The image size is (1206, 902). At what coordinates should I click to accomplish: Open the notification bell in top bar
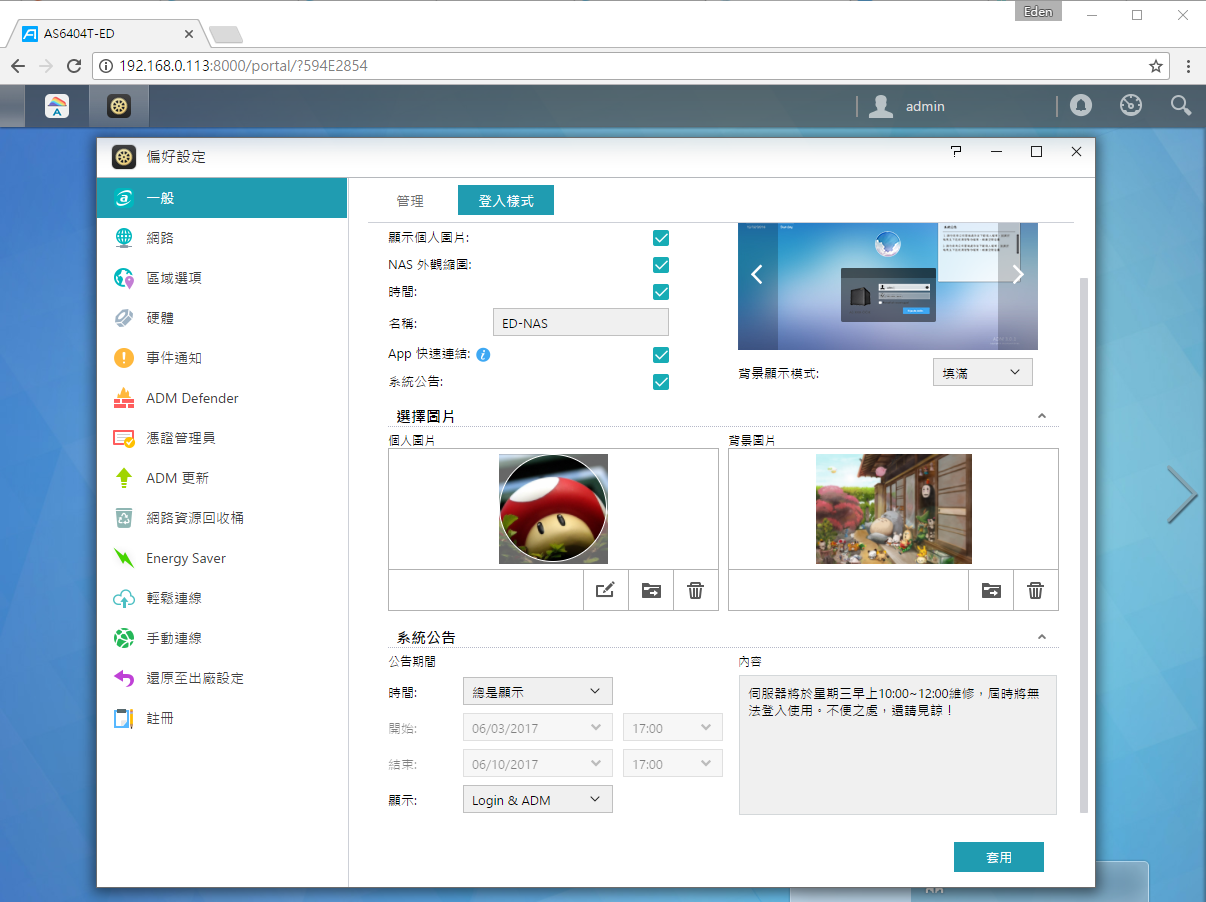[x=1081, y=105]
